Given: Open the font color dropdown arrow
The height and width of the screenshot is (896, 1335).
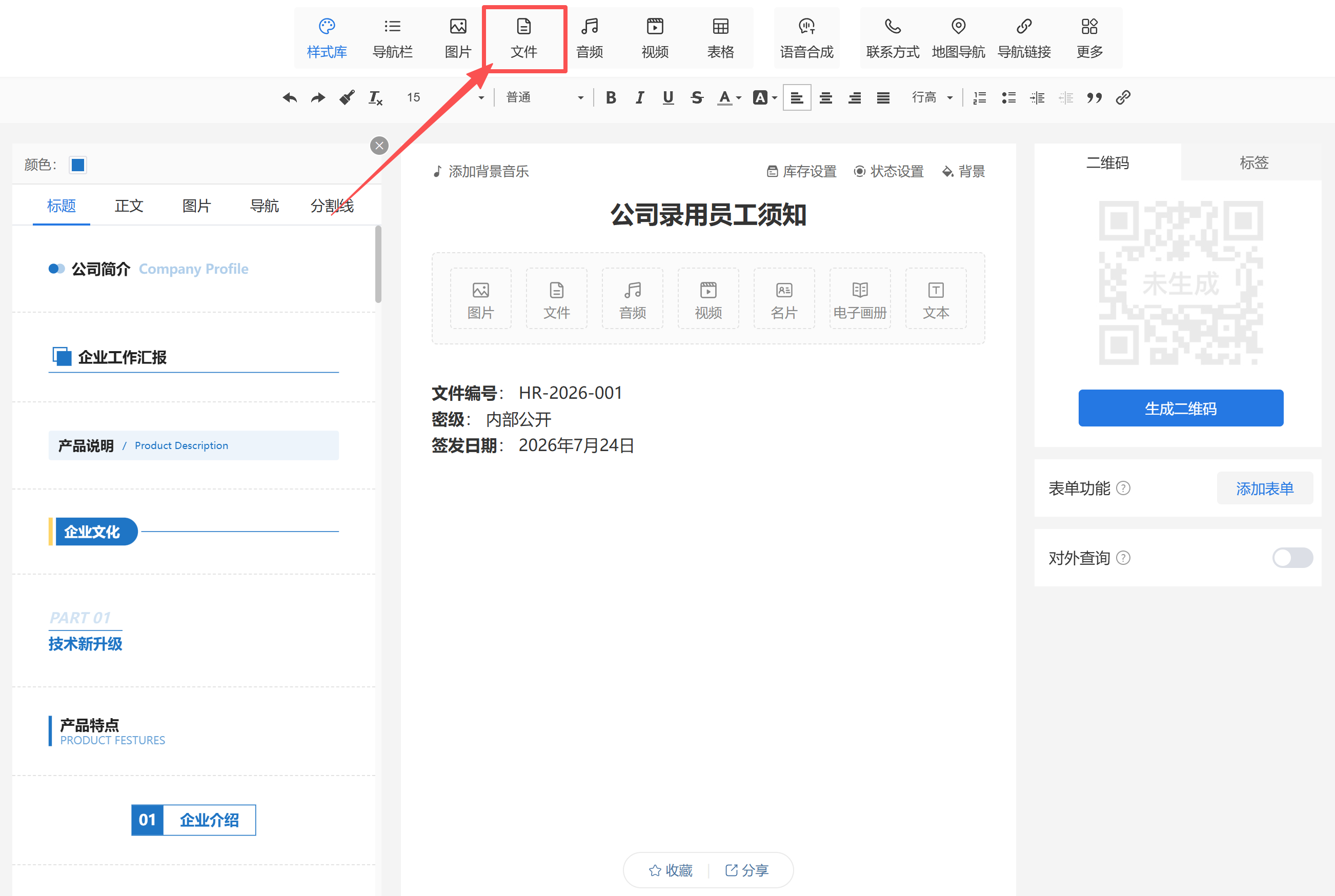Looking at the screenshot, I should pyautogui.click(x=739, y=98).
